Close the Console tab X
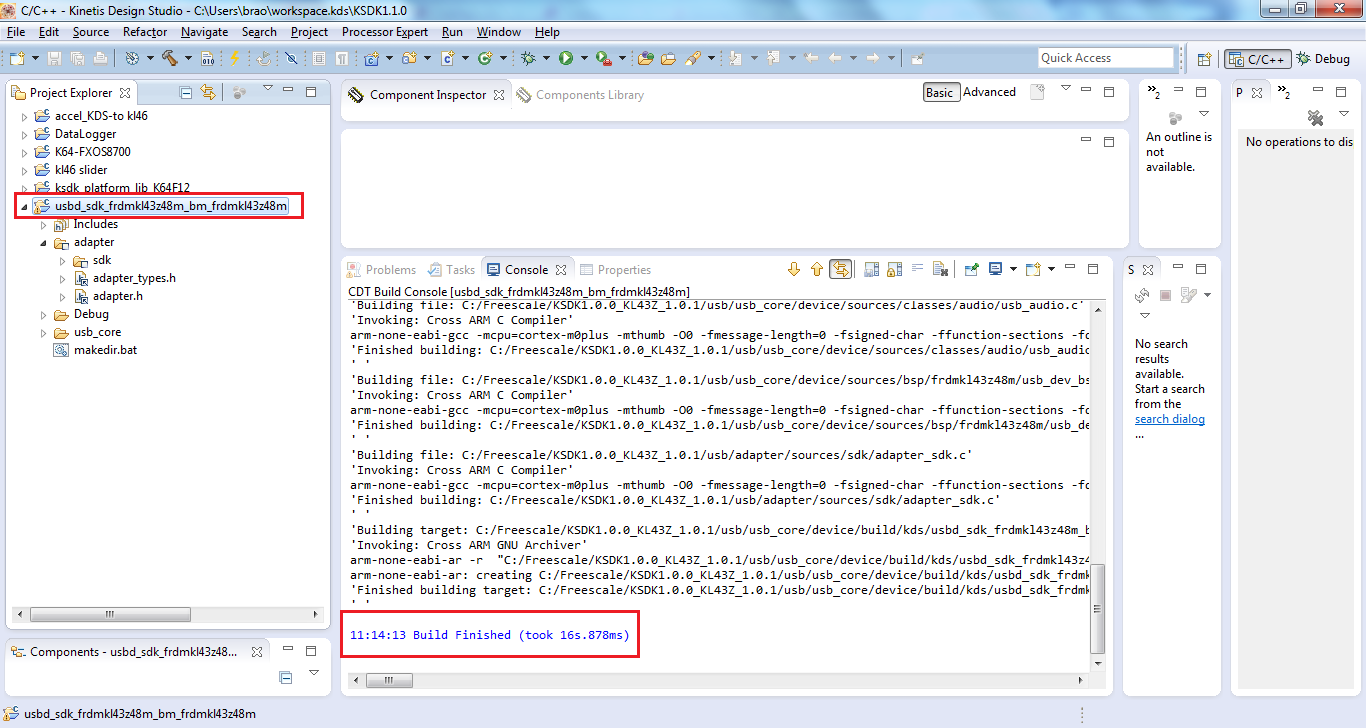 (561, 270)
